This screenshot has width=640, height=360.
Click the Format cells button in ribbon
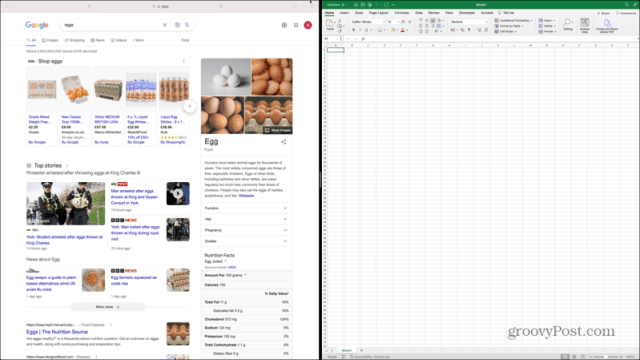click(547, 31)
